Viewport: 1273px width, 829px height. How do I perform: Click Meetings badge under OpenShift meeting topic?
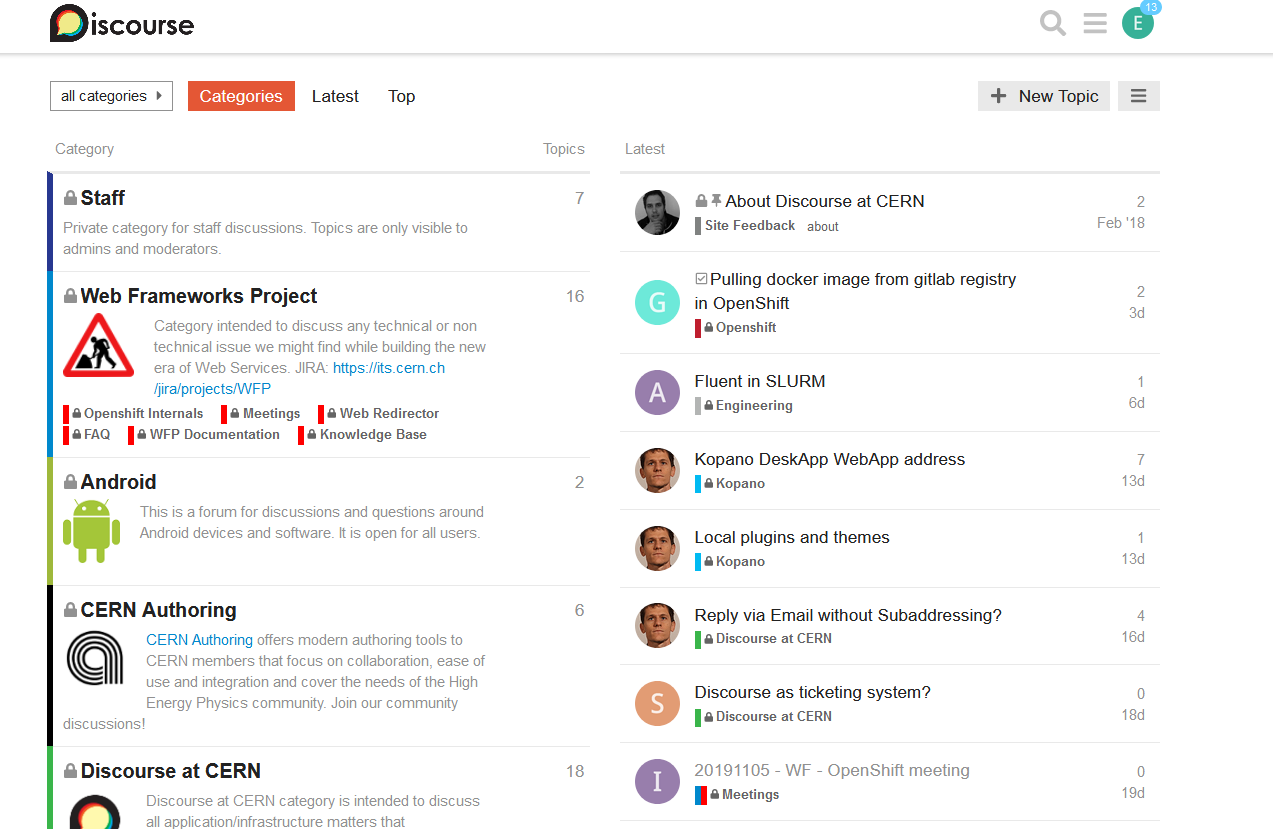click(x=738, y=795)
